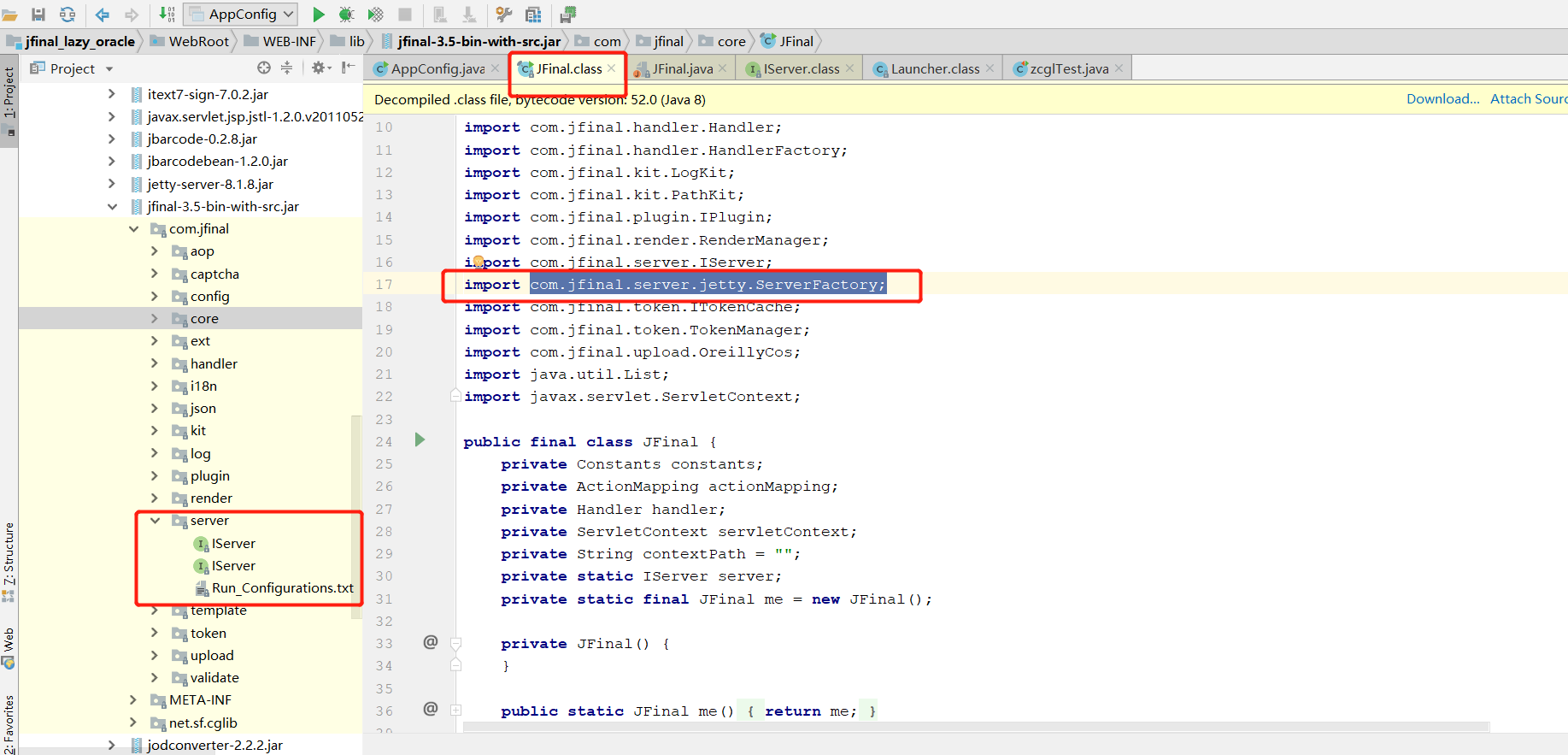Click the Save All floppy icon
Image resolution: width=1568 pixels, height=755 pixels.
coord(38,15)
